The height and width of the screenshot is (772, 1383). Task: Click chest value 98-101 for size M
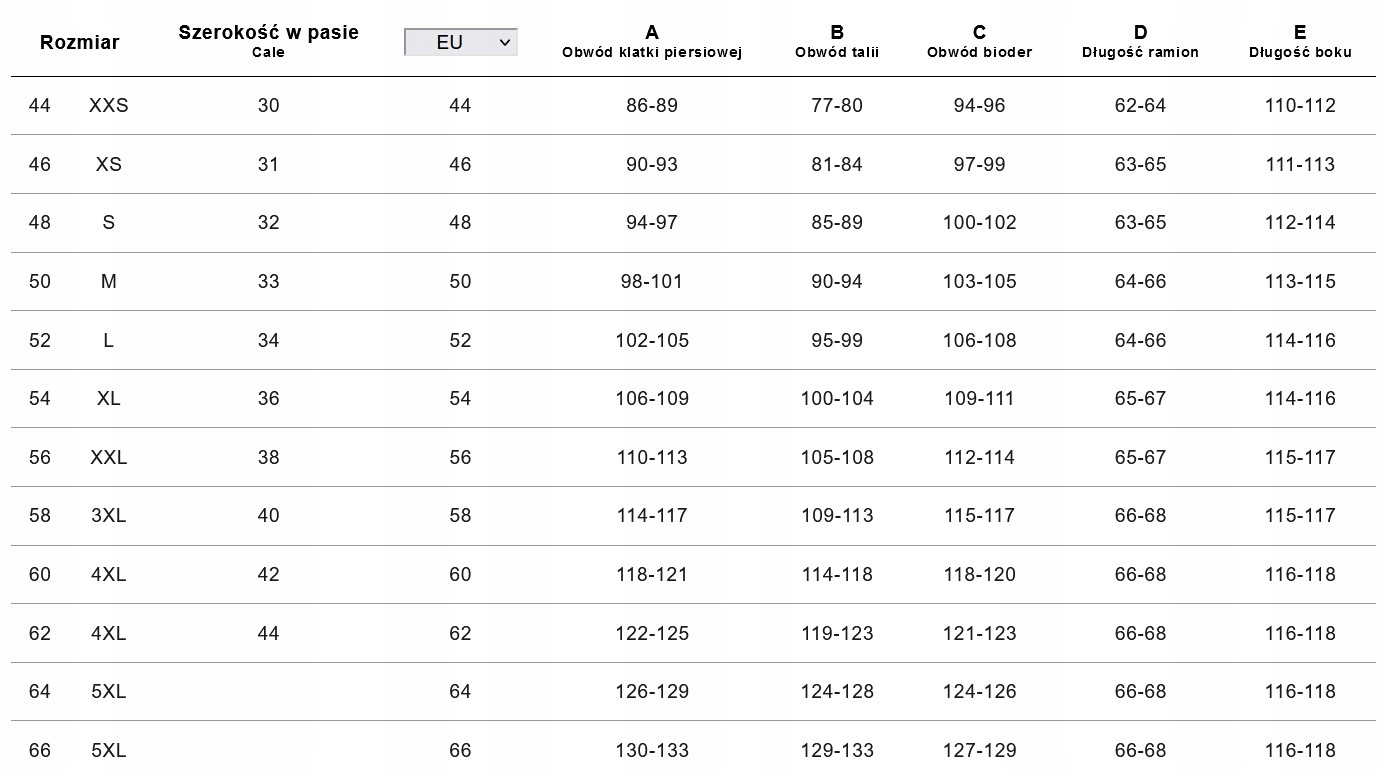point(652,281)
